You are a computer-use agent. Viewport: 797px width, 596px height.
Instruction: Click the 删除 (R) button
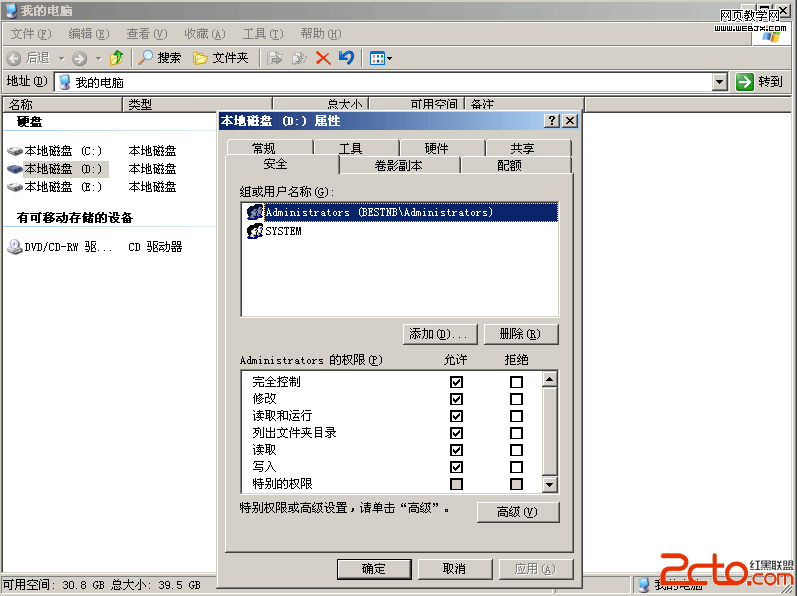(x=521, y=334)
